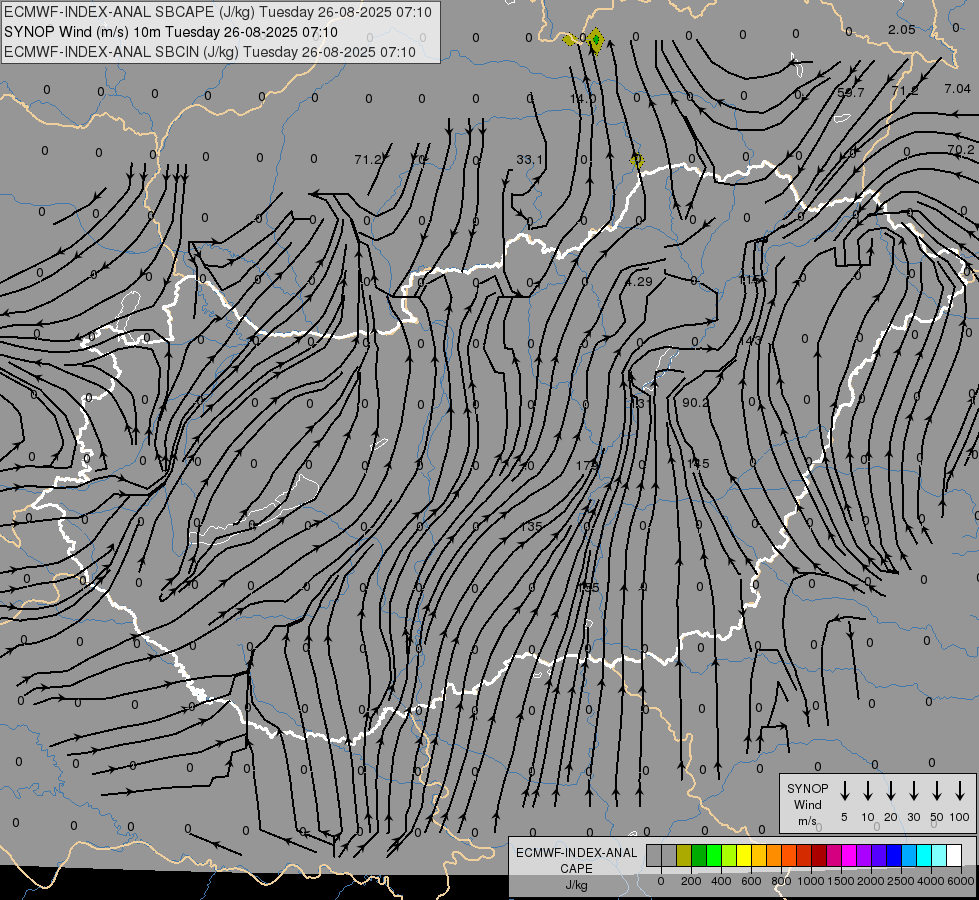Image resolution: width=979 pixels, height=900 pixels.
Task: Click the large Lake Balaton outline
Action: tap(255, 511)
